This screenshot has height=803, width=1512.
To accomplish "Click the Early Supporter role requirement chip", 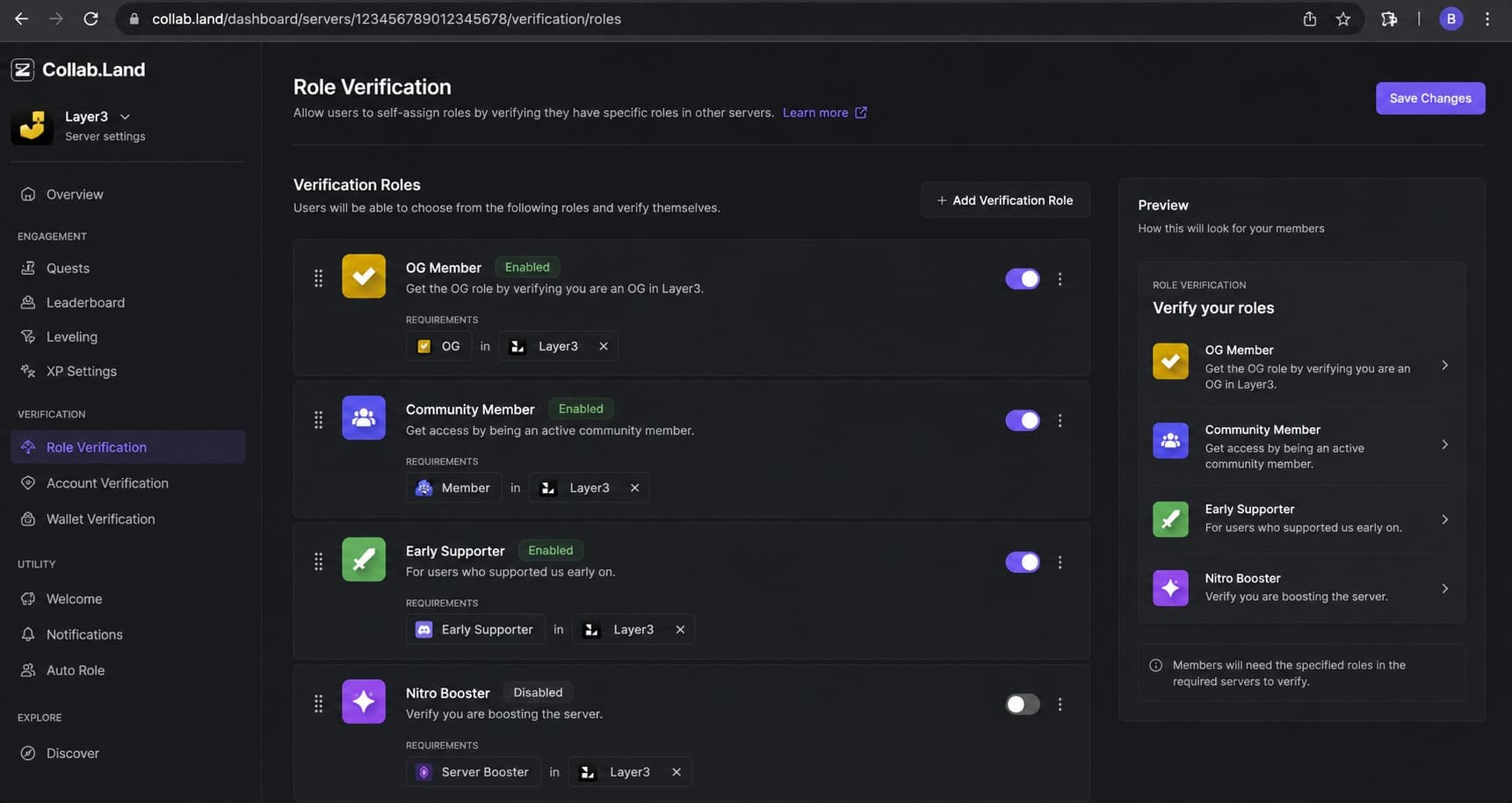I will [x=475, y=630].
